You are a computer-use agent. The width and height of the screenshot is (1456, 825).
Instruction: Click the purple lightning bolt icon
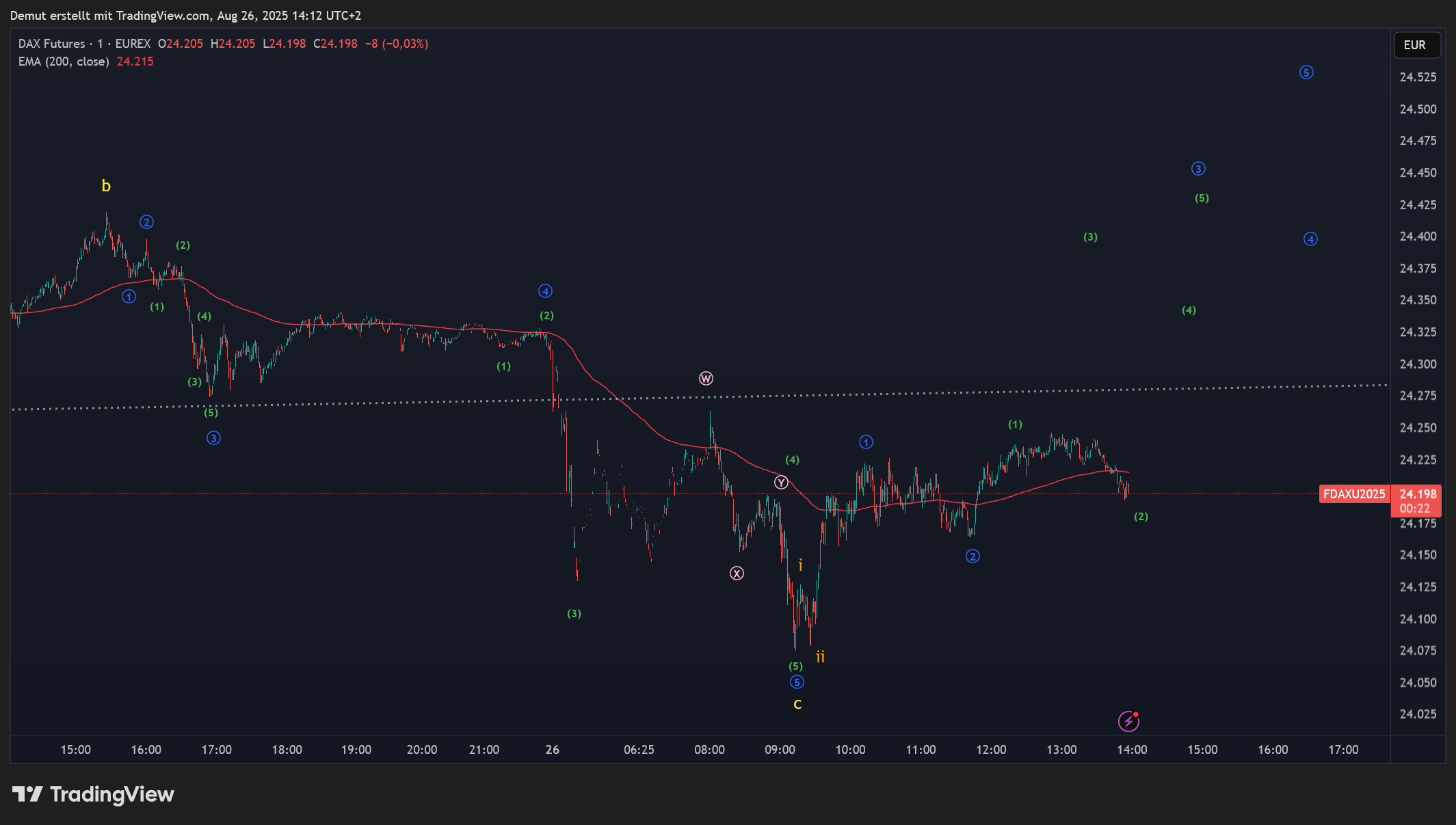click(1128, 721)
